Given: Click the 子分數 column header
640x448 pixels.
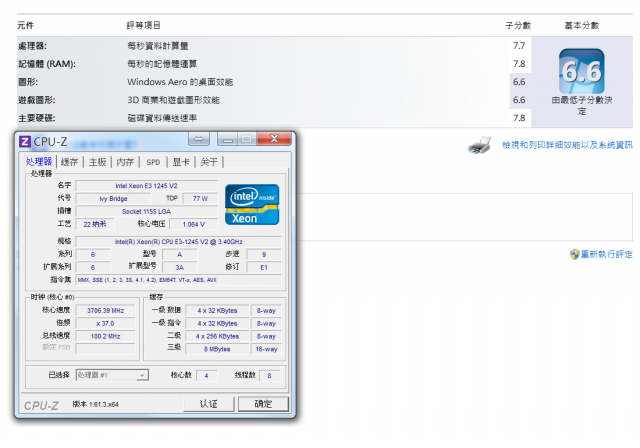Looking at the screenshot, I should [x=518, y=25].
